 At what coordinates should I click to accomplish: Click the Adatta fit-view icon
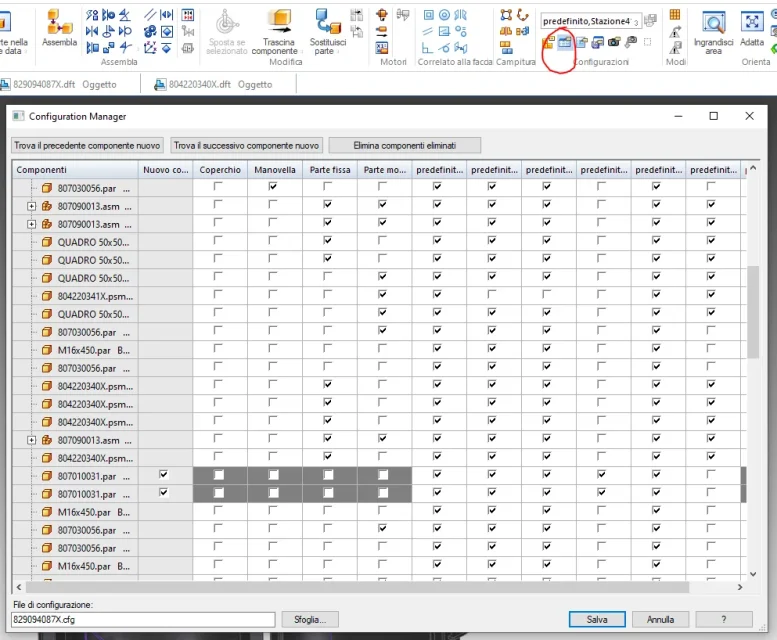[x=752, y=22]
